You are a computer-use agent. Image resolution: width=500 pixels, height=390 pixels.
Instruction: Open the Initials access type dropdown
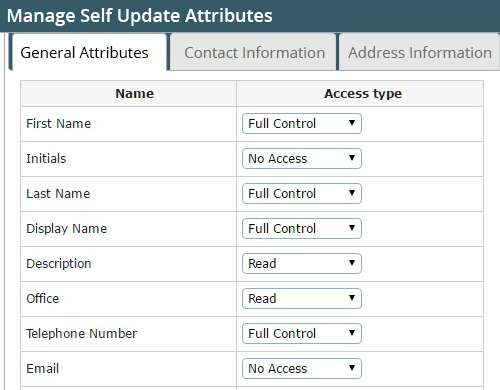tap(302, 159)
